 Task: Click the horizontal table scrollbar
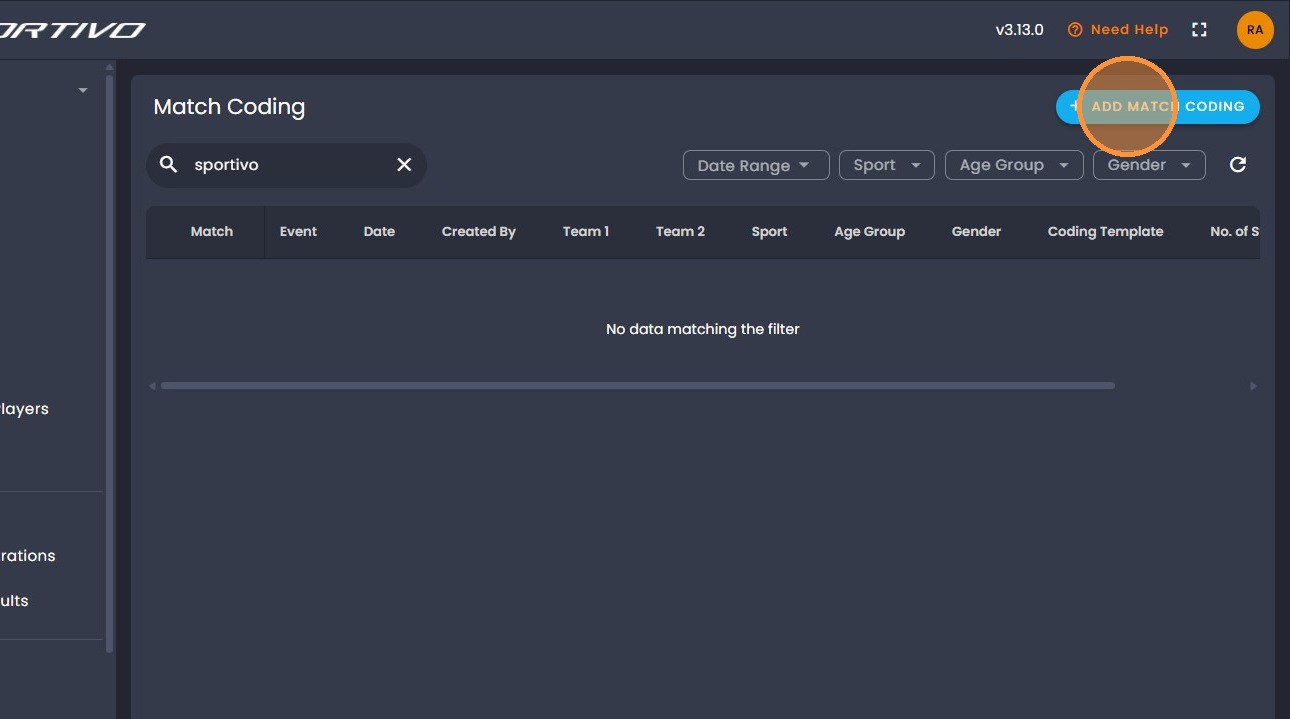coord(638,386)
